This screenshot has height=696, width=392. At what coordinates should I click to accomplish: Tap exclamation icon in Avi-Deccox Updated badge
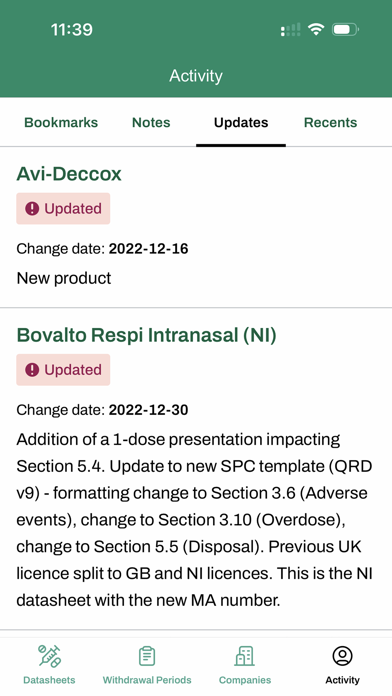click(x=32, y=209)
